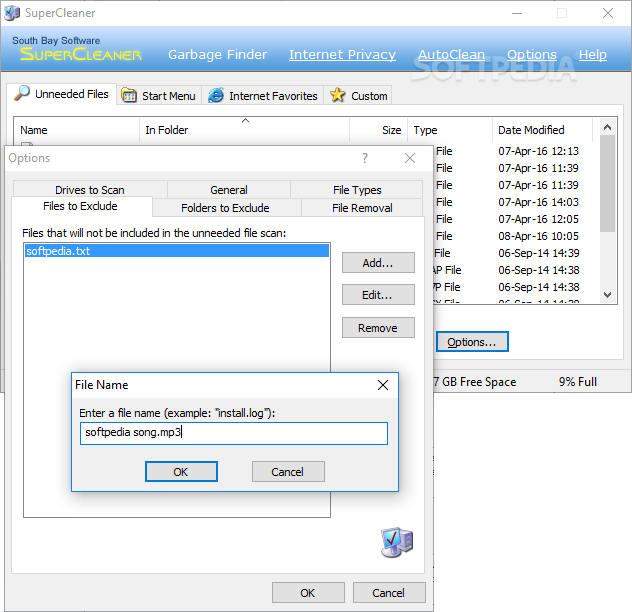Switch to the Start Menu tab
This screenshot has width=632, height=612.
(159, 96)
